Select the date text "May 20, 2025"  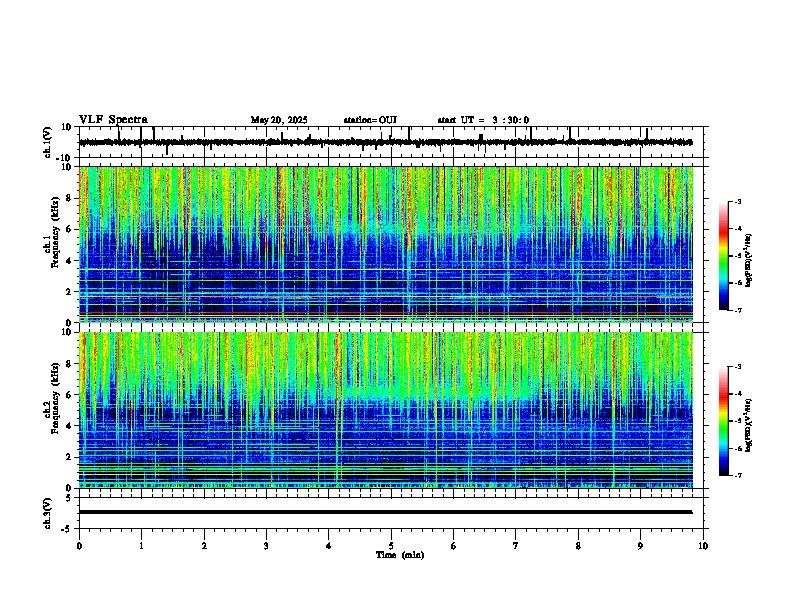tap(279, 120)
